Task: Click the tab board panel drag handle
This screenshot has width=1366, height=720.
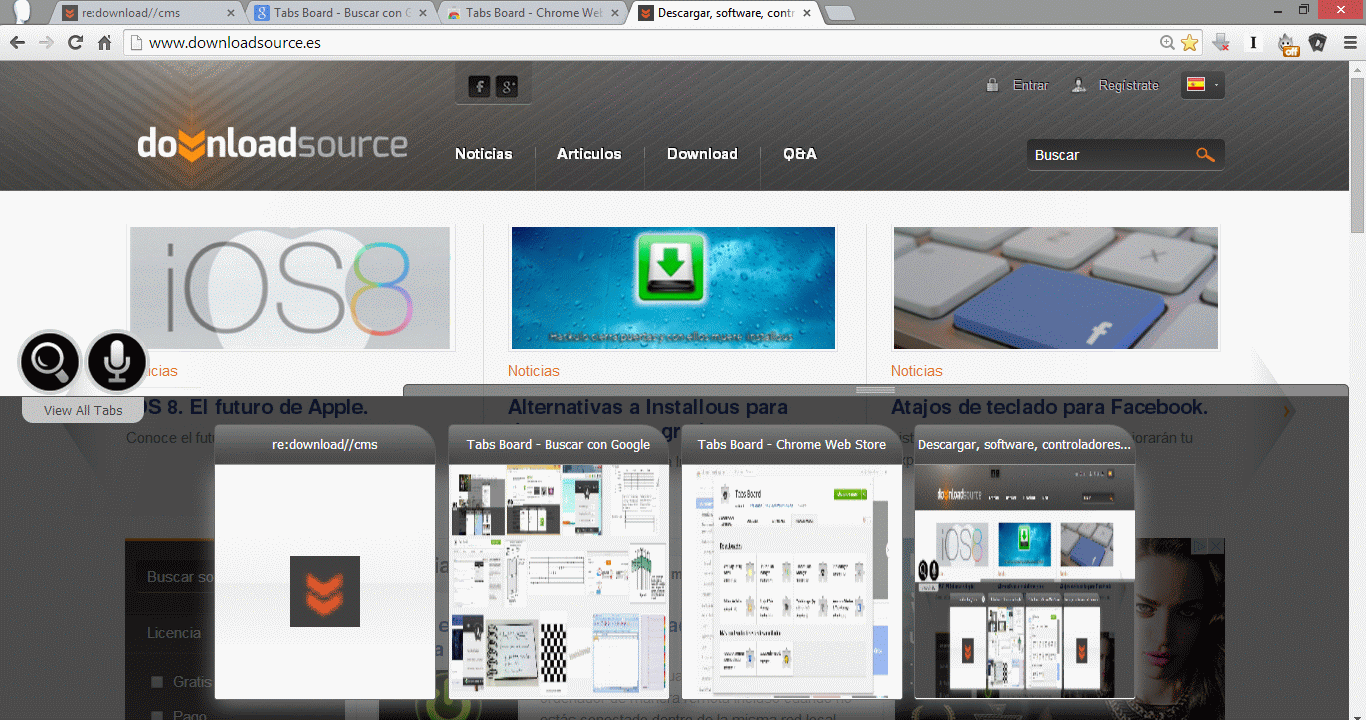Action: click(x=876, y=389)
